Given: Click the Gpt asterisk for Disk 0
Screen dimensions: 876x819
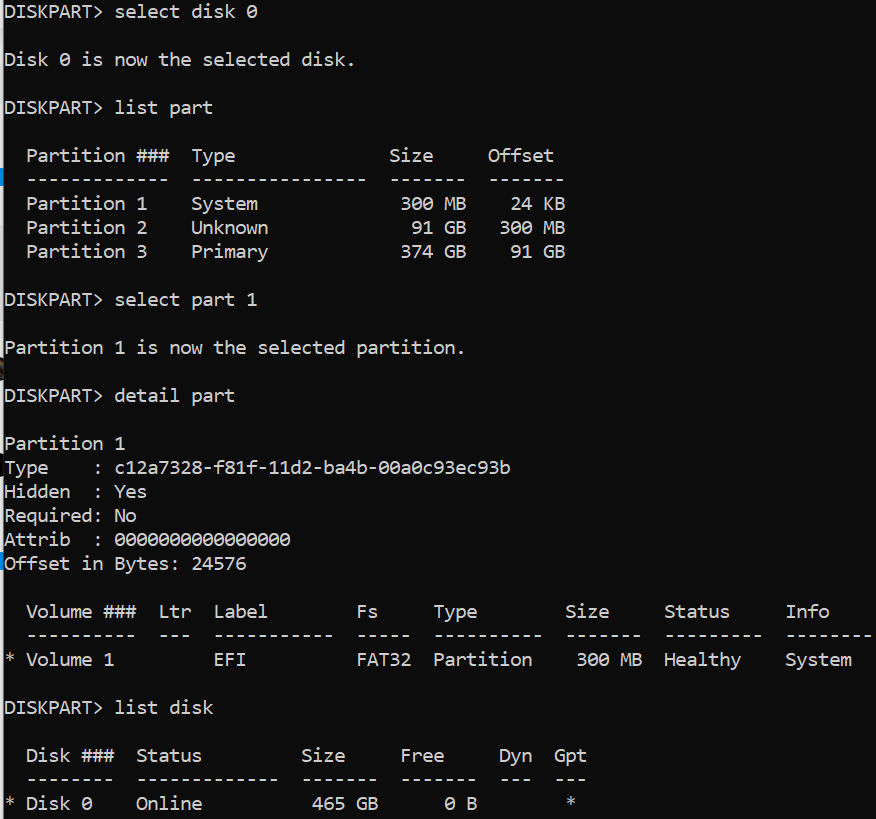Looking at the screenshot, I should point(570,802).
